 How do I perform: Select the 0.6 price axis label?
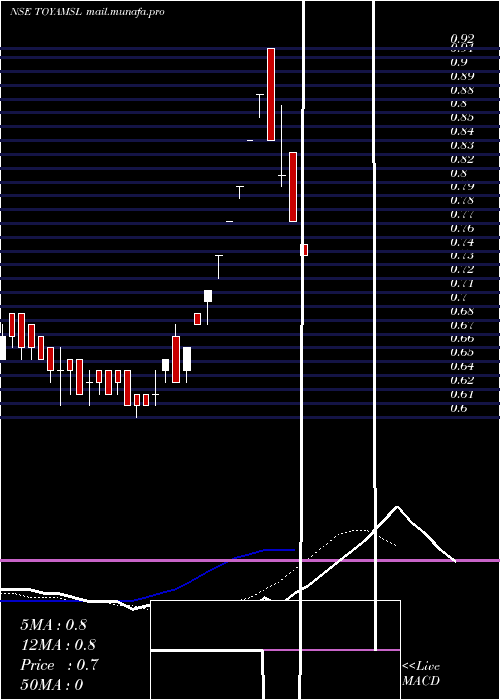[x=459, y=408]
